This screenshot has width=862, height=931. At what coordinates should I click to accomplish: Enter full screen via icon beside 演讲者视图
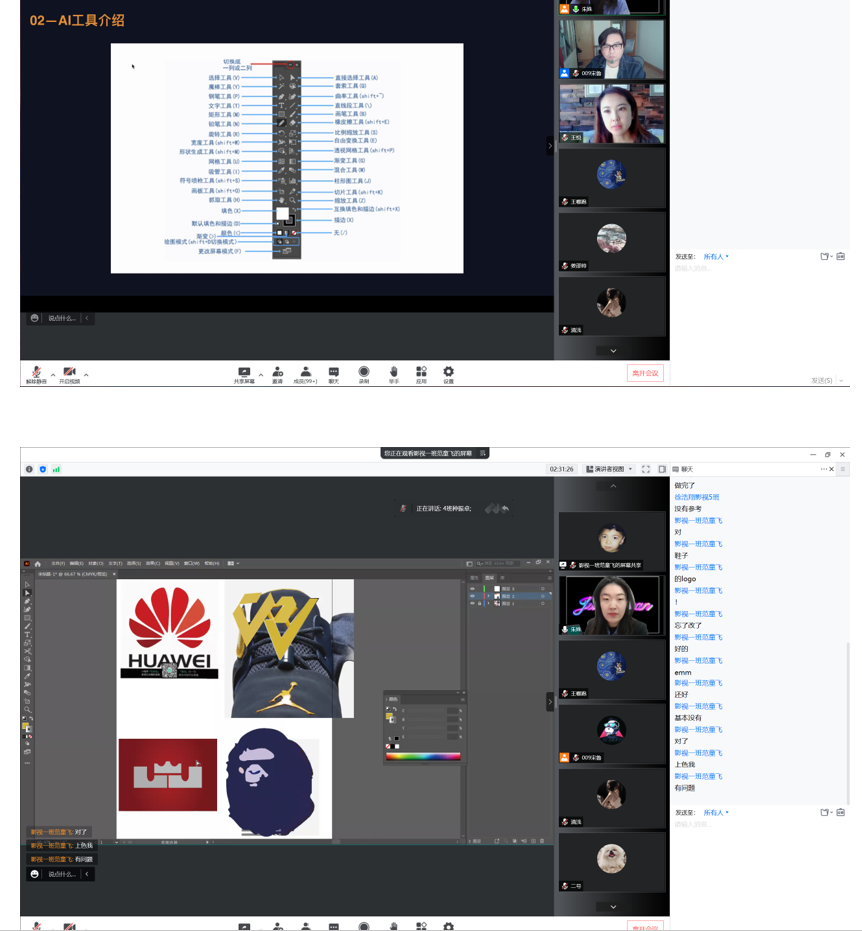coord(646,469)
